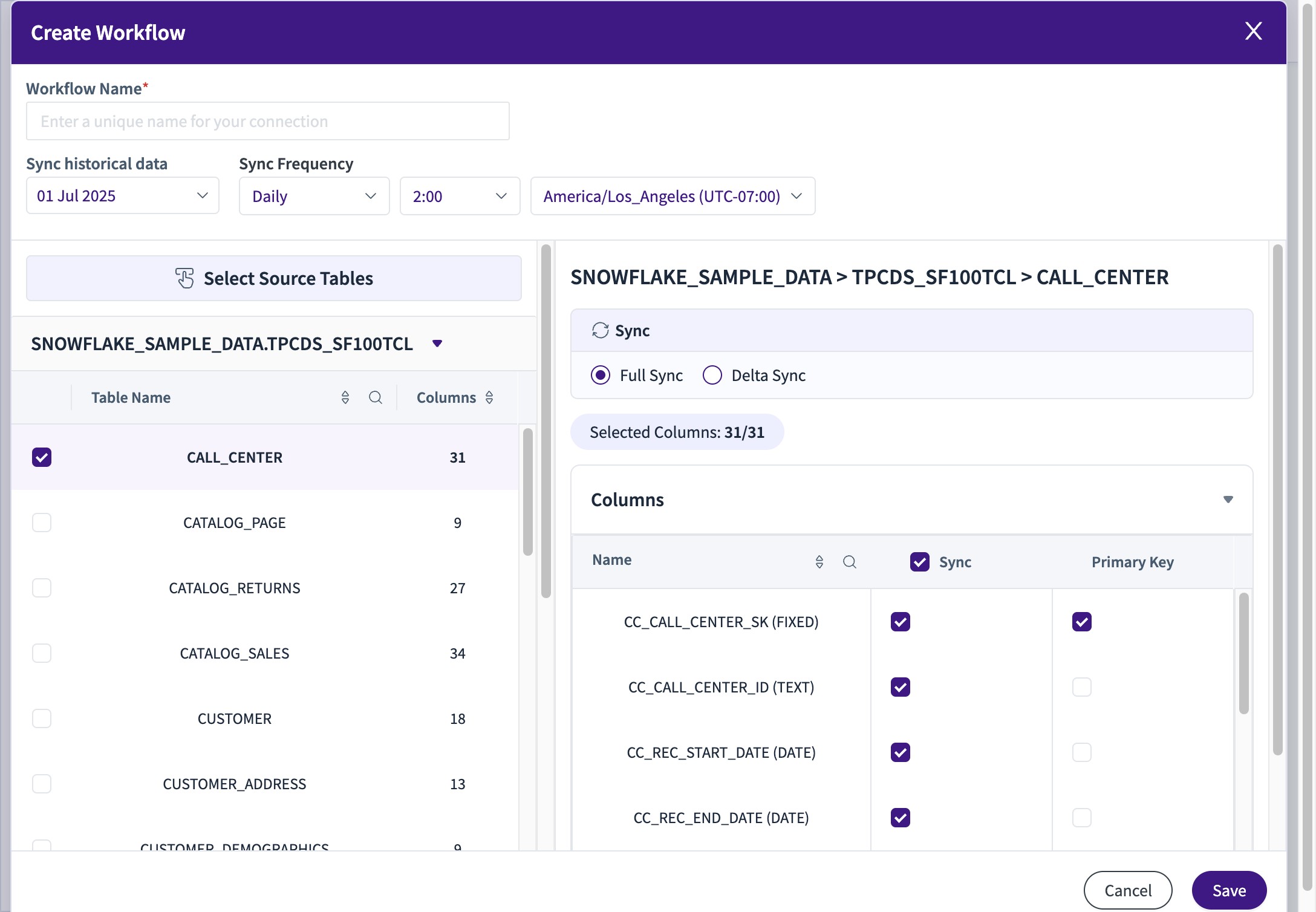Click the hand pointer icon on Select Source Tables
This screenshot has height=912, width=1316.
[x=185, y=278]
